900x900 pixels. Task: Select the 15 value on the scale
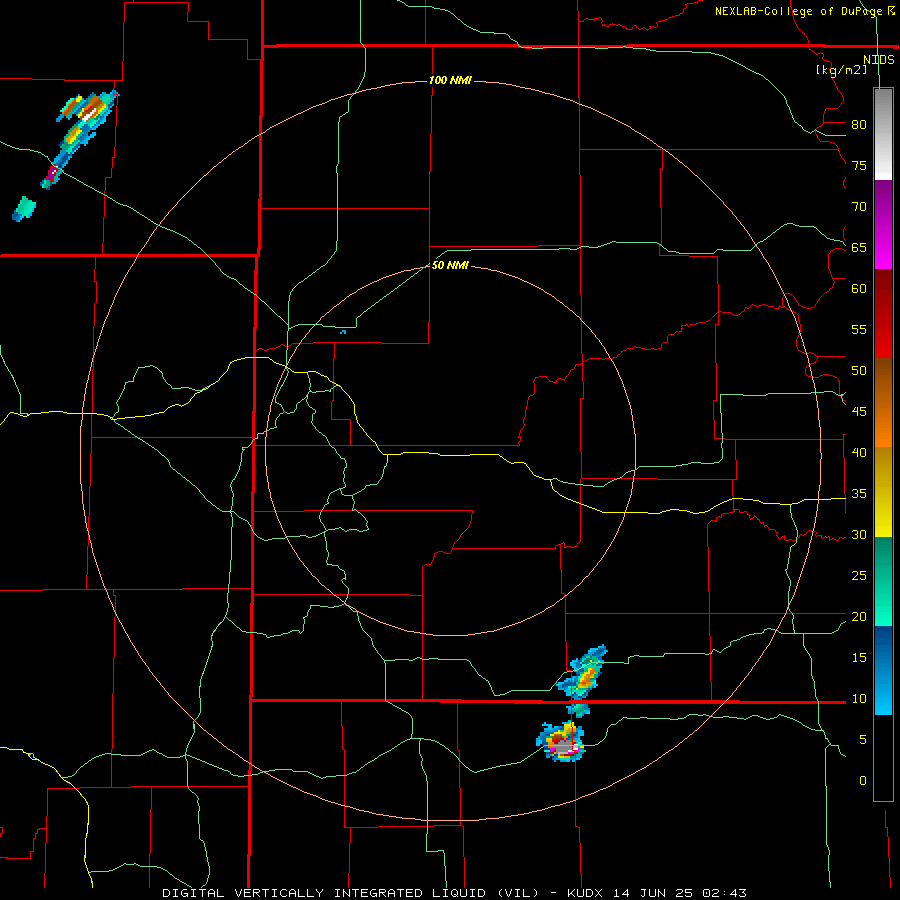(859, 657)
